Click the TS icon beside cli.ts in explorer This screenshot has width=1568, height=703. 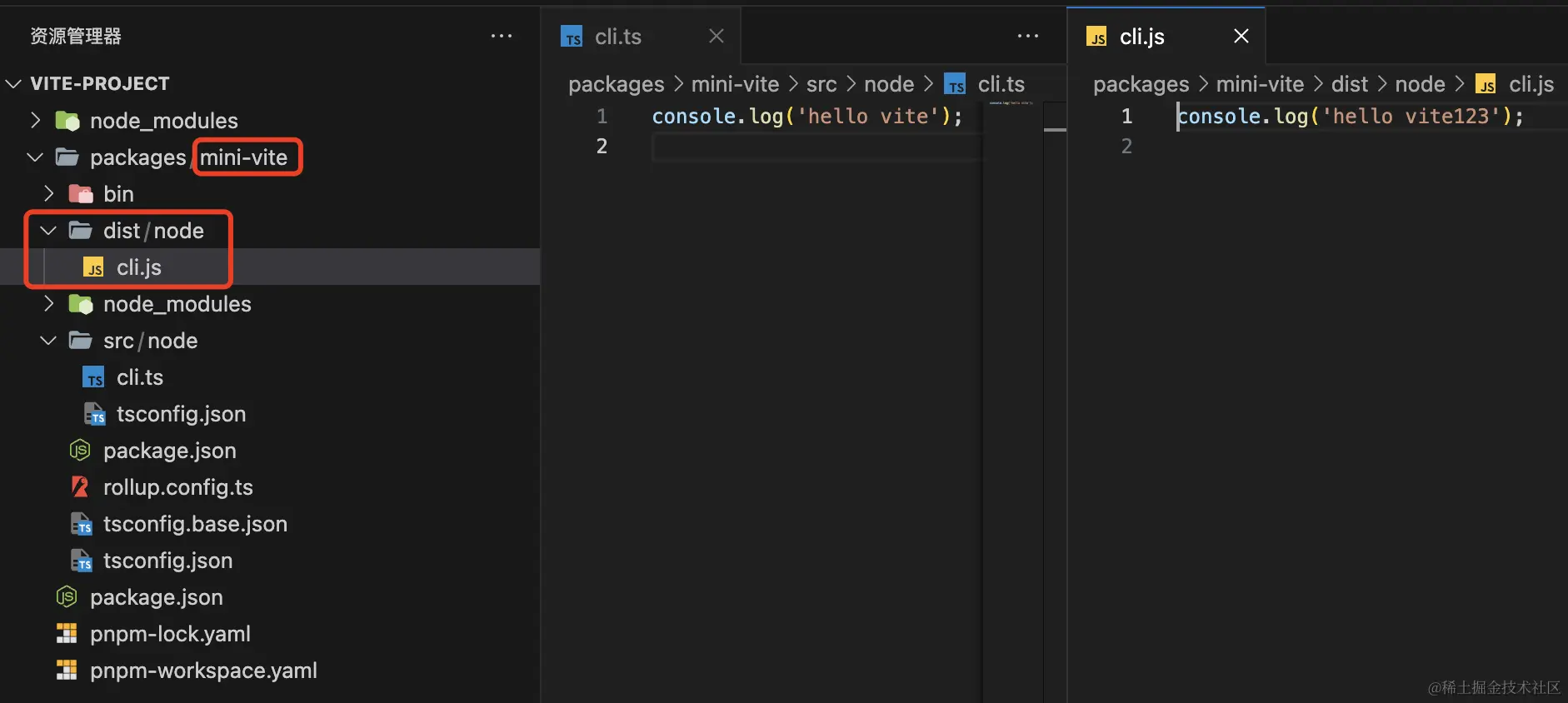(93, 377)
